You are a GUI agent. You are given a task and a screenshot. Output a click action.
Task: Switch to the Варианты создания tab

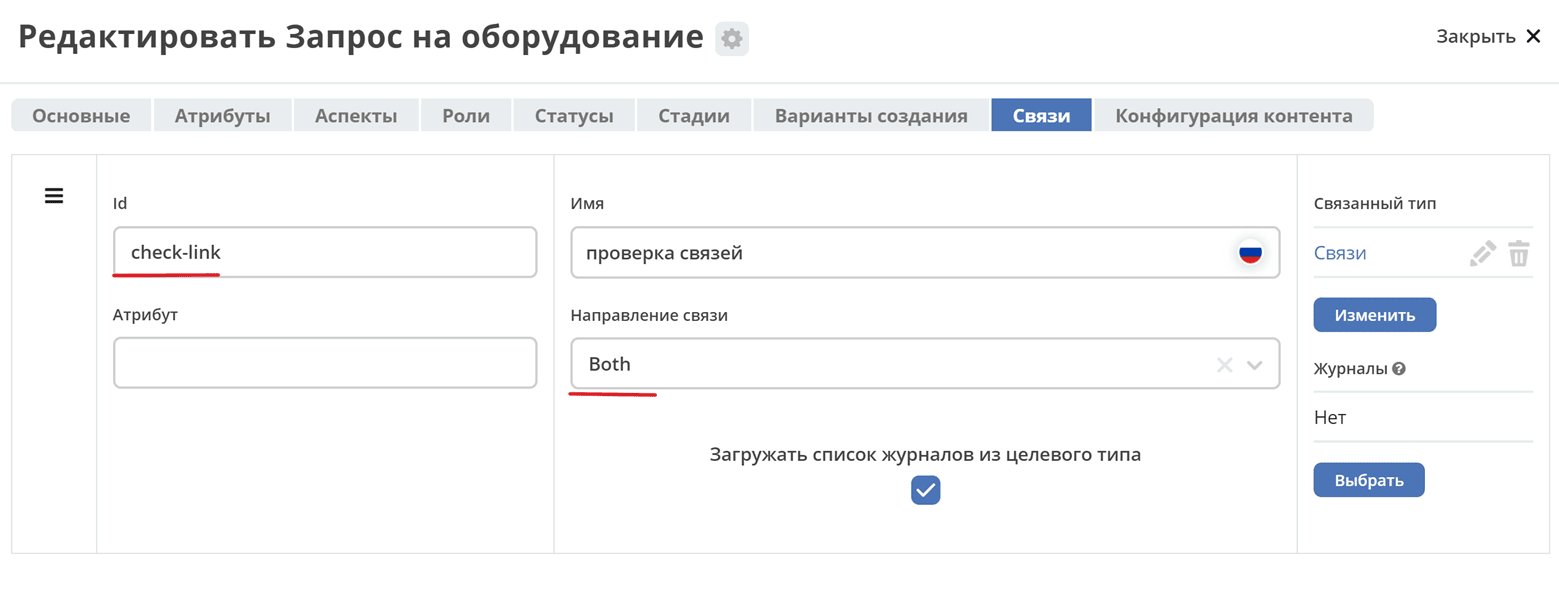(871, 115)
